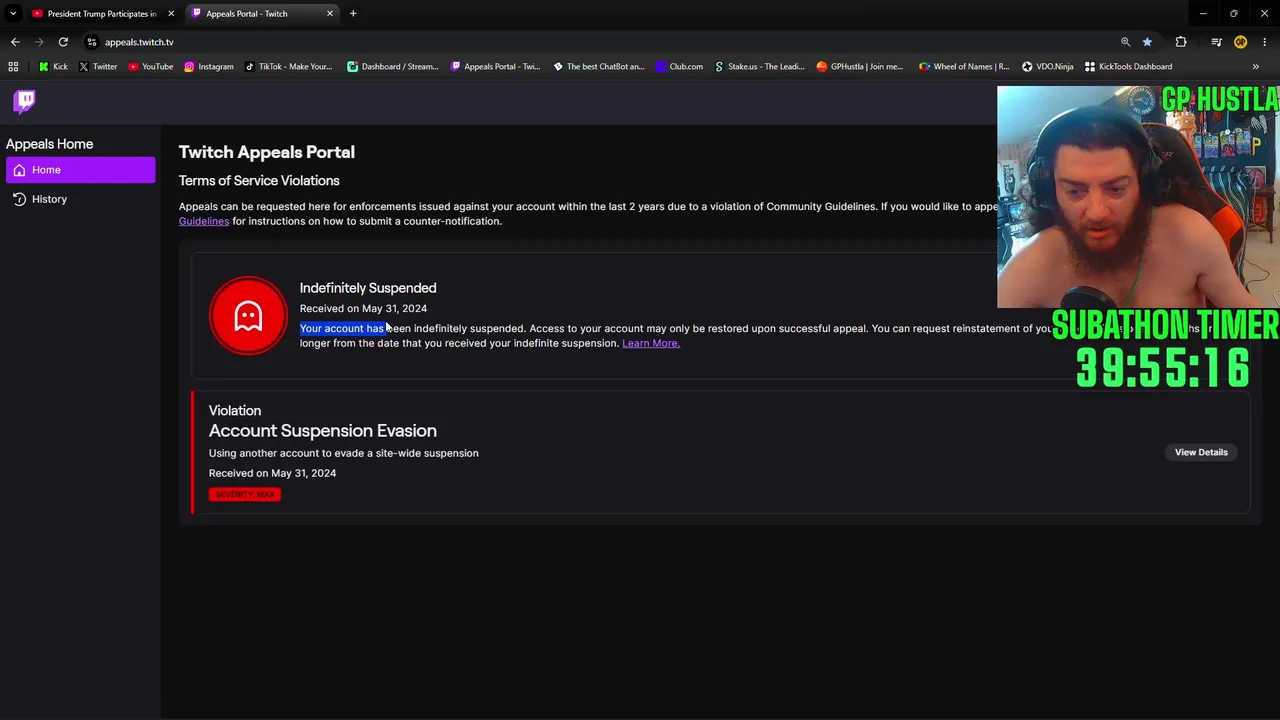This screenshot has height=720, width=1280.
Task: Click the Account Suspension Evasion heading
Action: click(323, 431)
